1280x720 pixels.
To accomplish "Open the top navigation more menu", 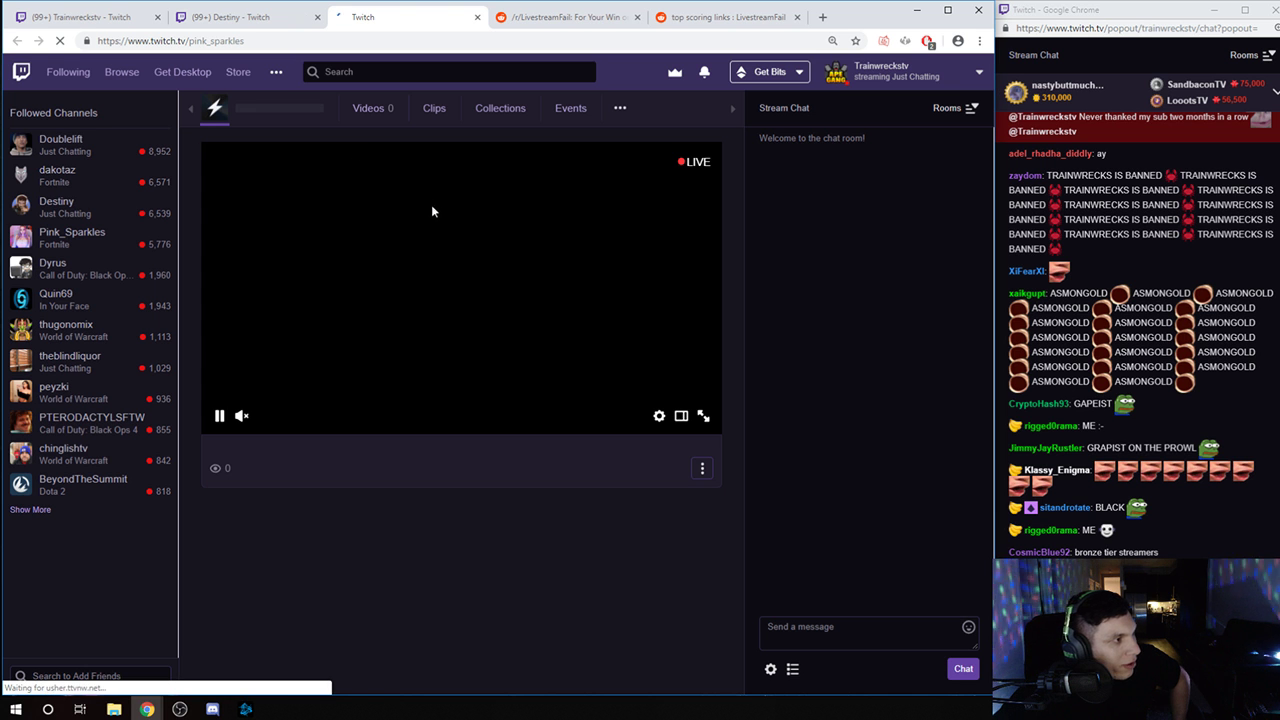I will (x=276, y=72).
